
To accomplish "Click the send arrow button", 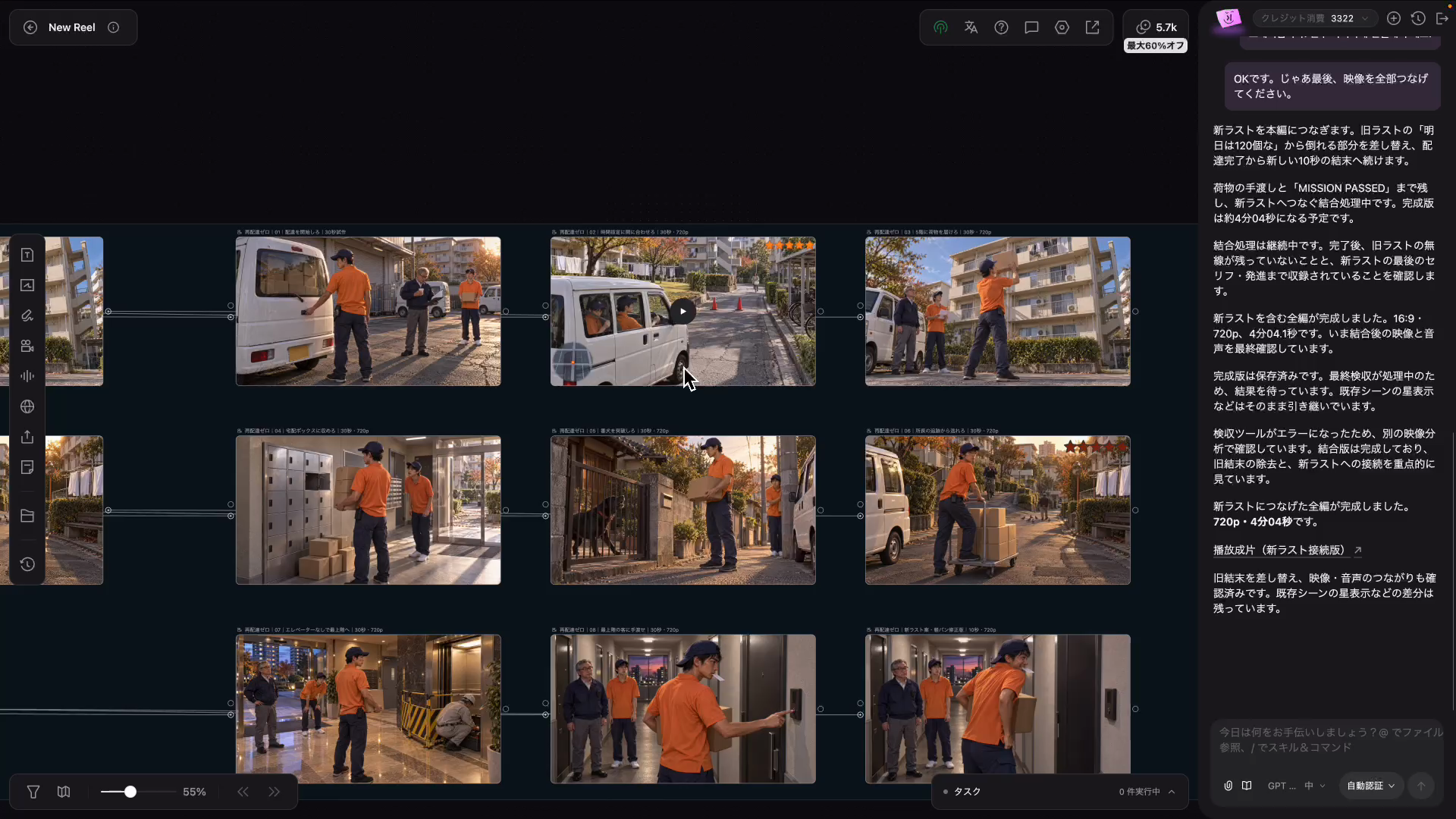I will pyautogui.click(x=1421, y=786).
